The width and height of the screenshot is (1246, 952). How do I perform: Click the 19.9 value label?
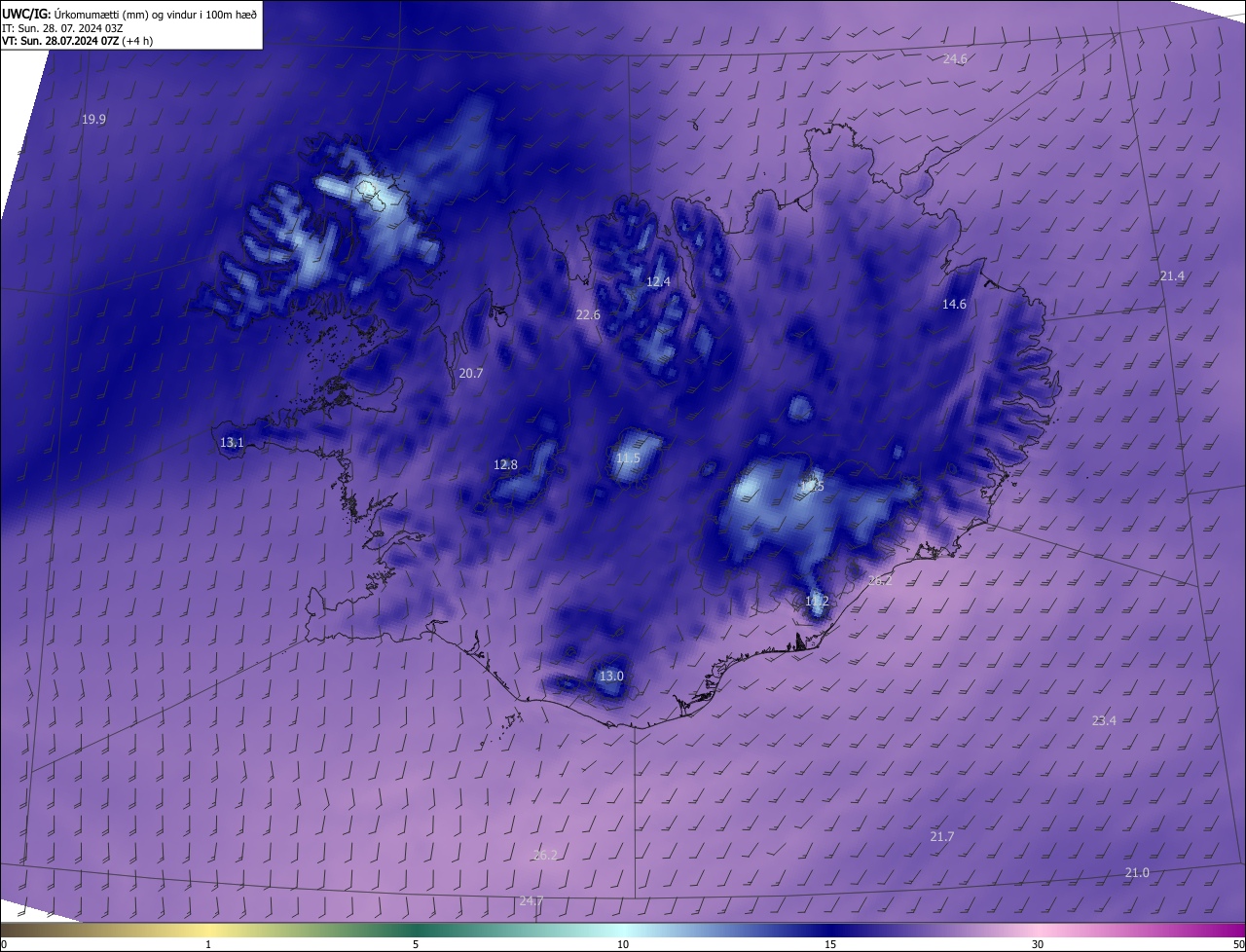point(93,119)
